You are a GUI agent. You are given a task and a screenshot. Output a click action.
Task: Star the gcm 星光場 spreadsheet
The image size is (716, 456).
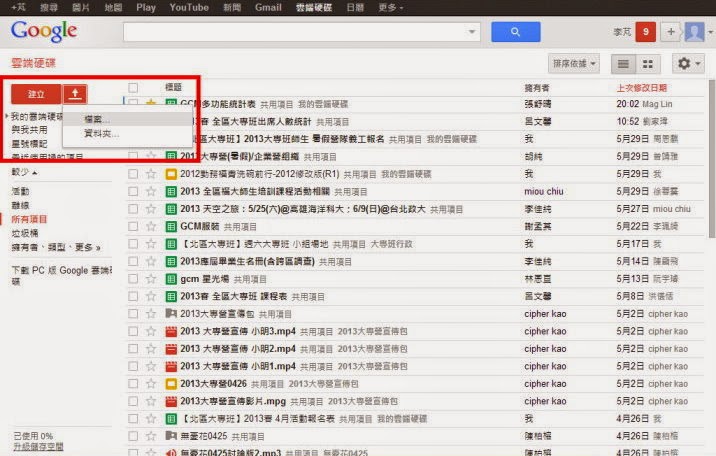(x=151, y=279)
